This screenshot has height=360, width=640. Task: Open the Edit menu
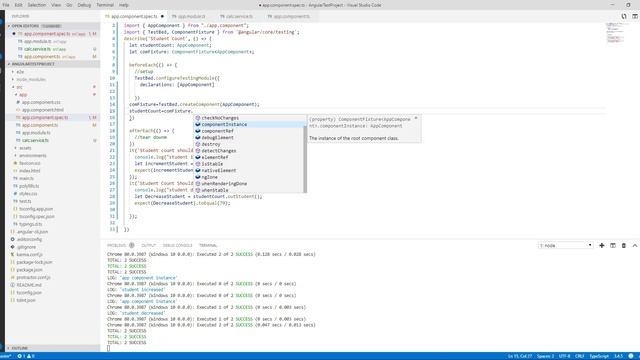click(19, 5)
